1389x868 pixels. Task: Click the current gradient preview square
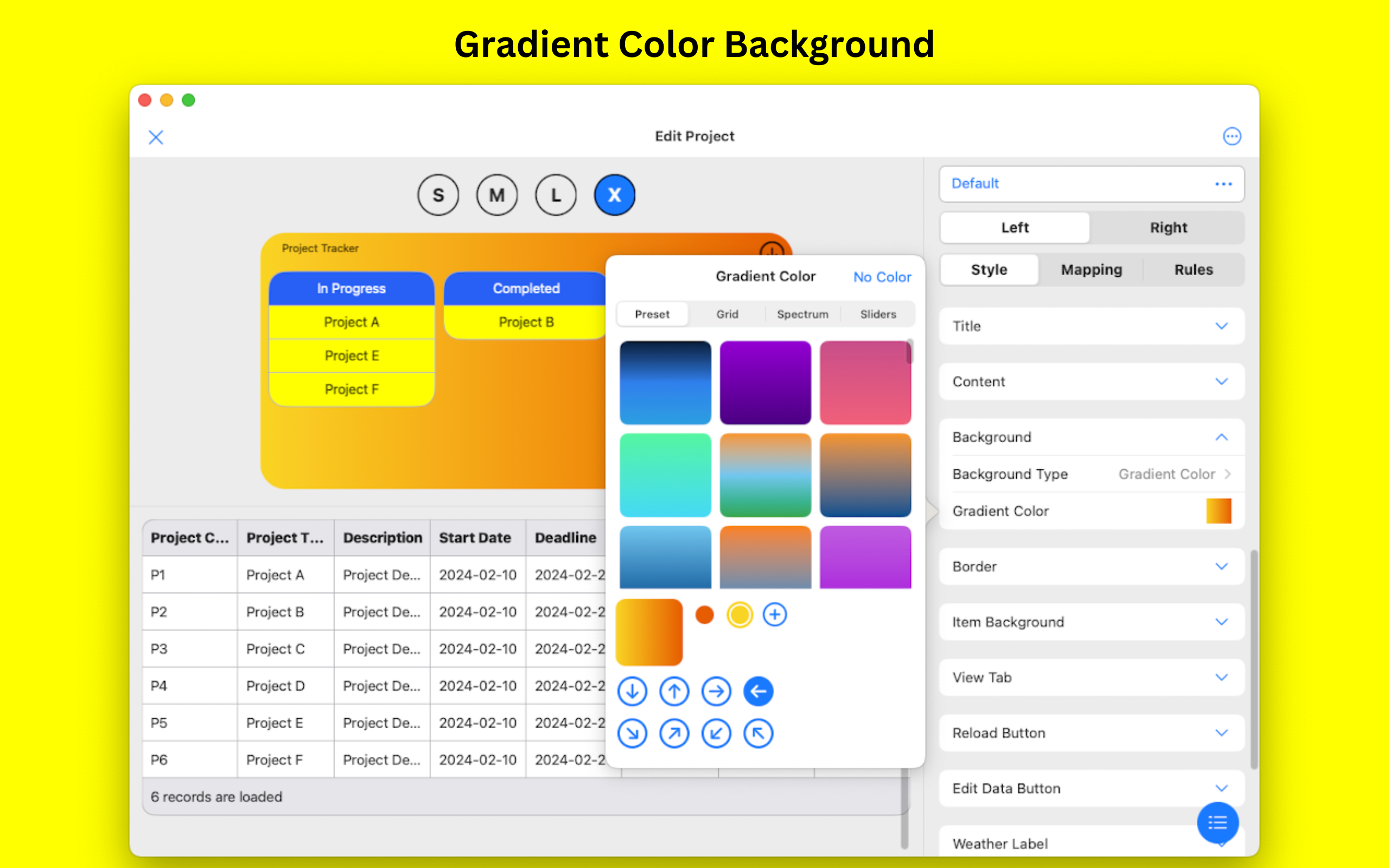tap(649, 632)
